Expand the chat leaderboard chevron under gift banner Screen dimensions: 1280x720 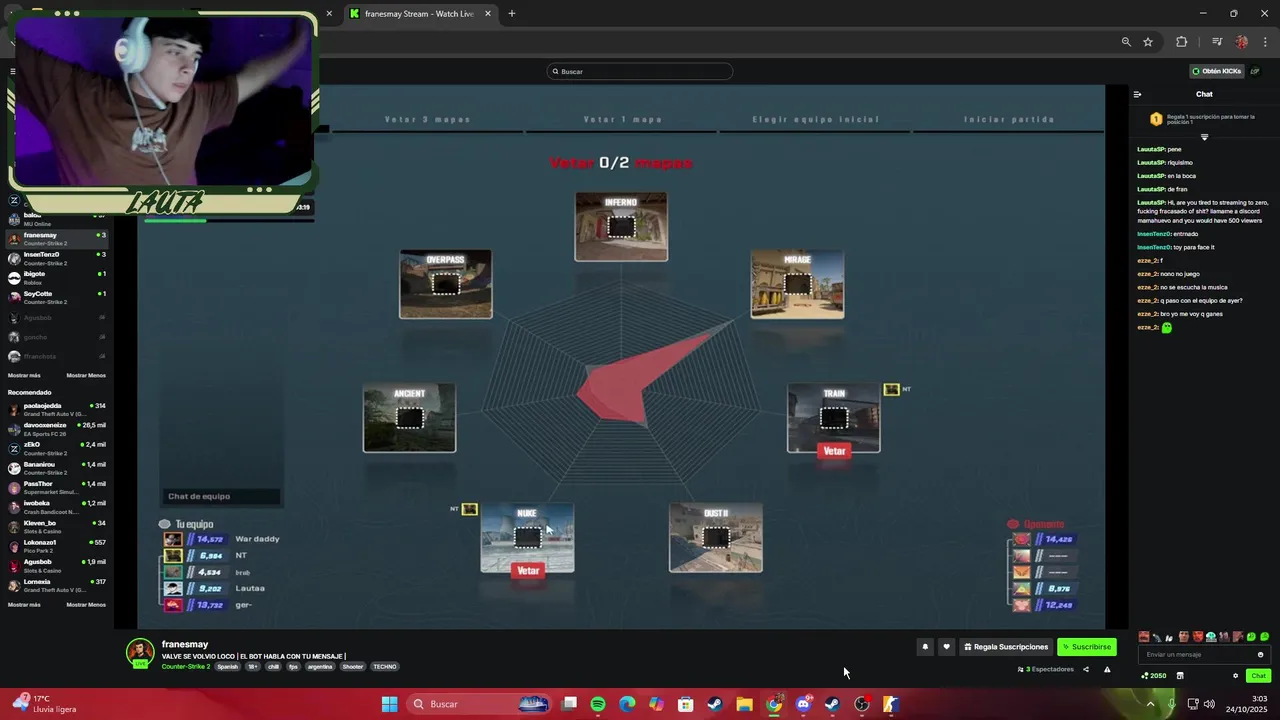1204,137
